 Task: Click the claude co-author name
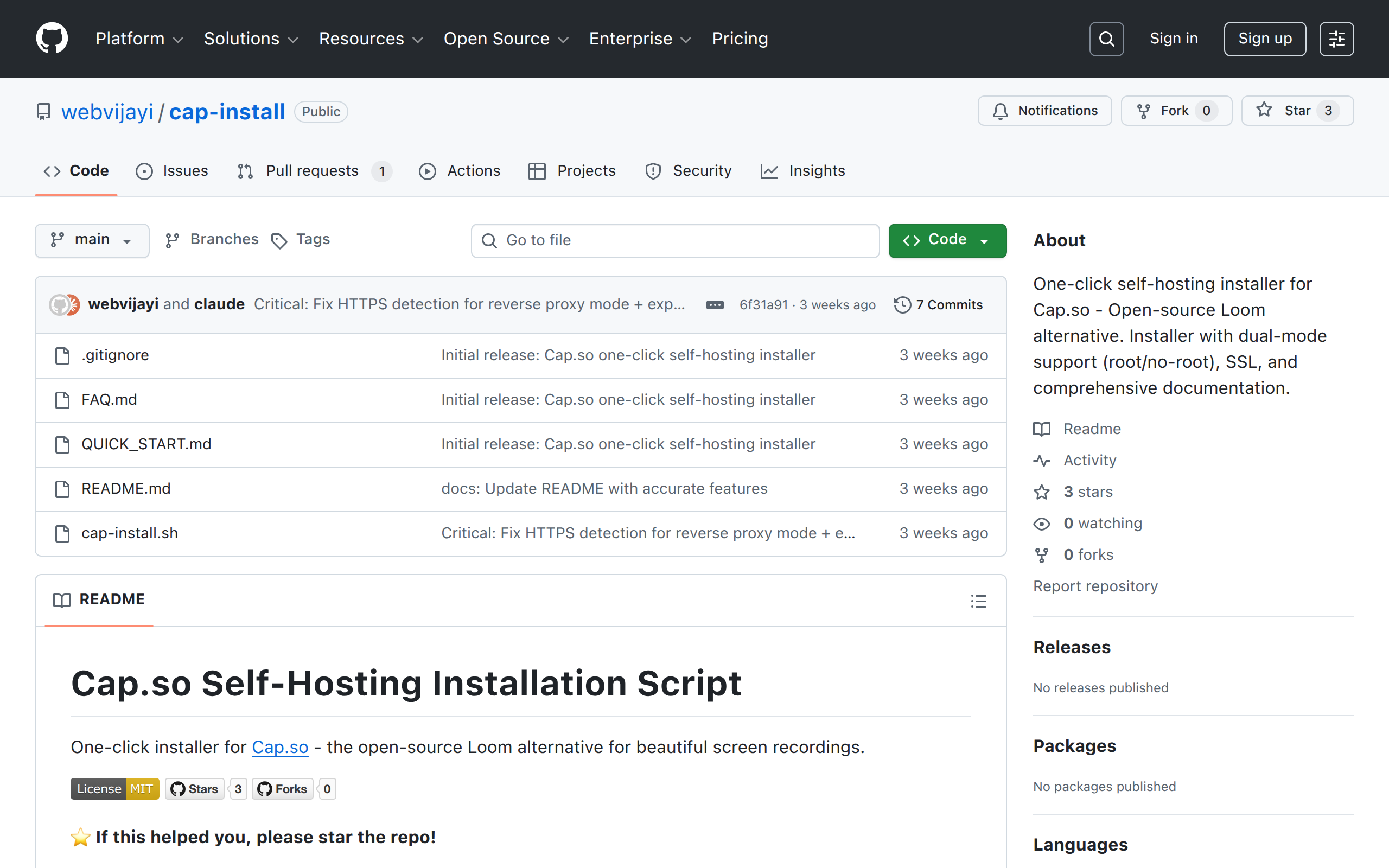pyautogui.click(x=219, y=304)
